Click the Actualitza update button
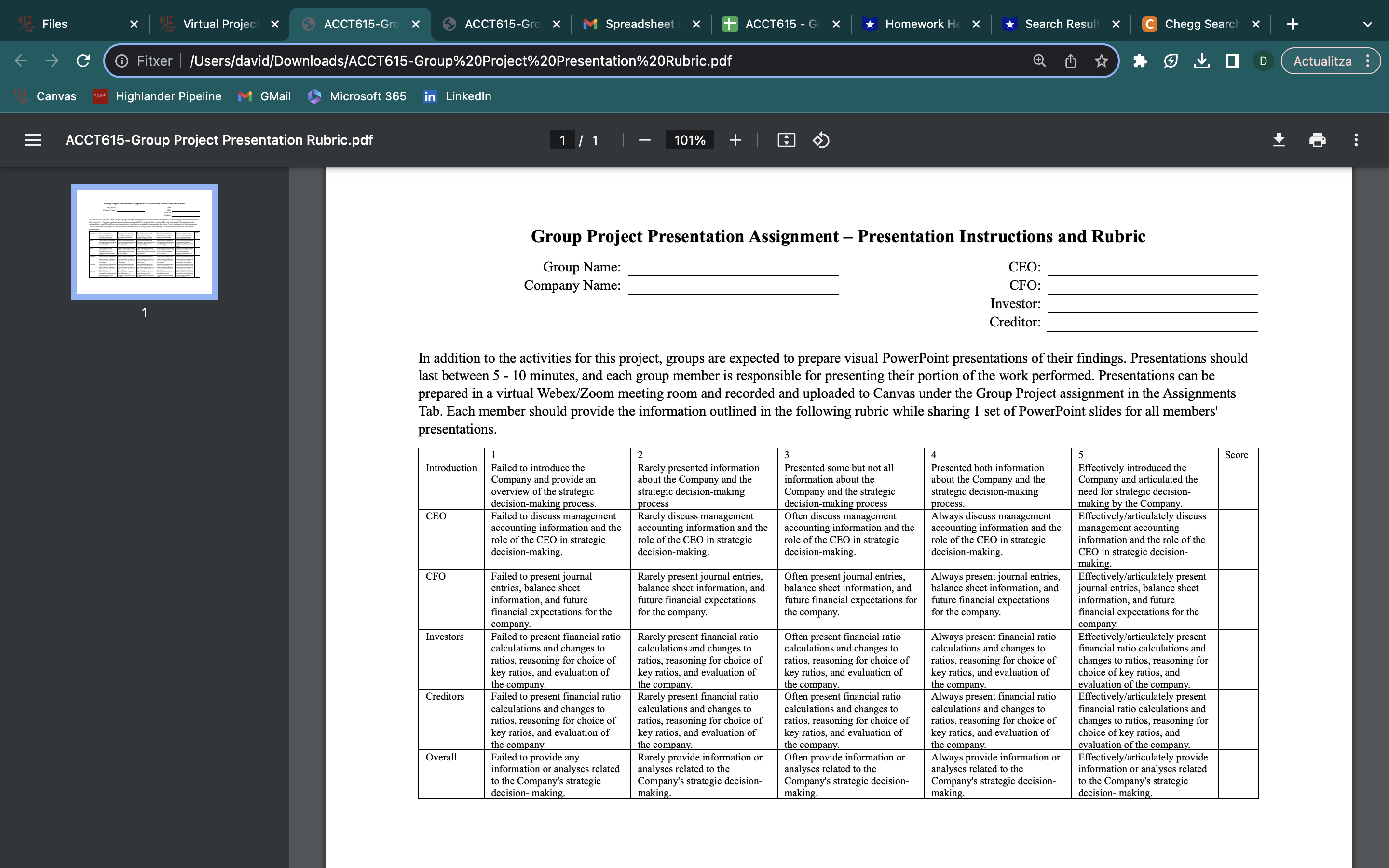 tap(1321, 61)
